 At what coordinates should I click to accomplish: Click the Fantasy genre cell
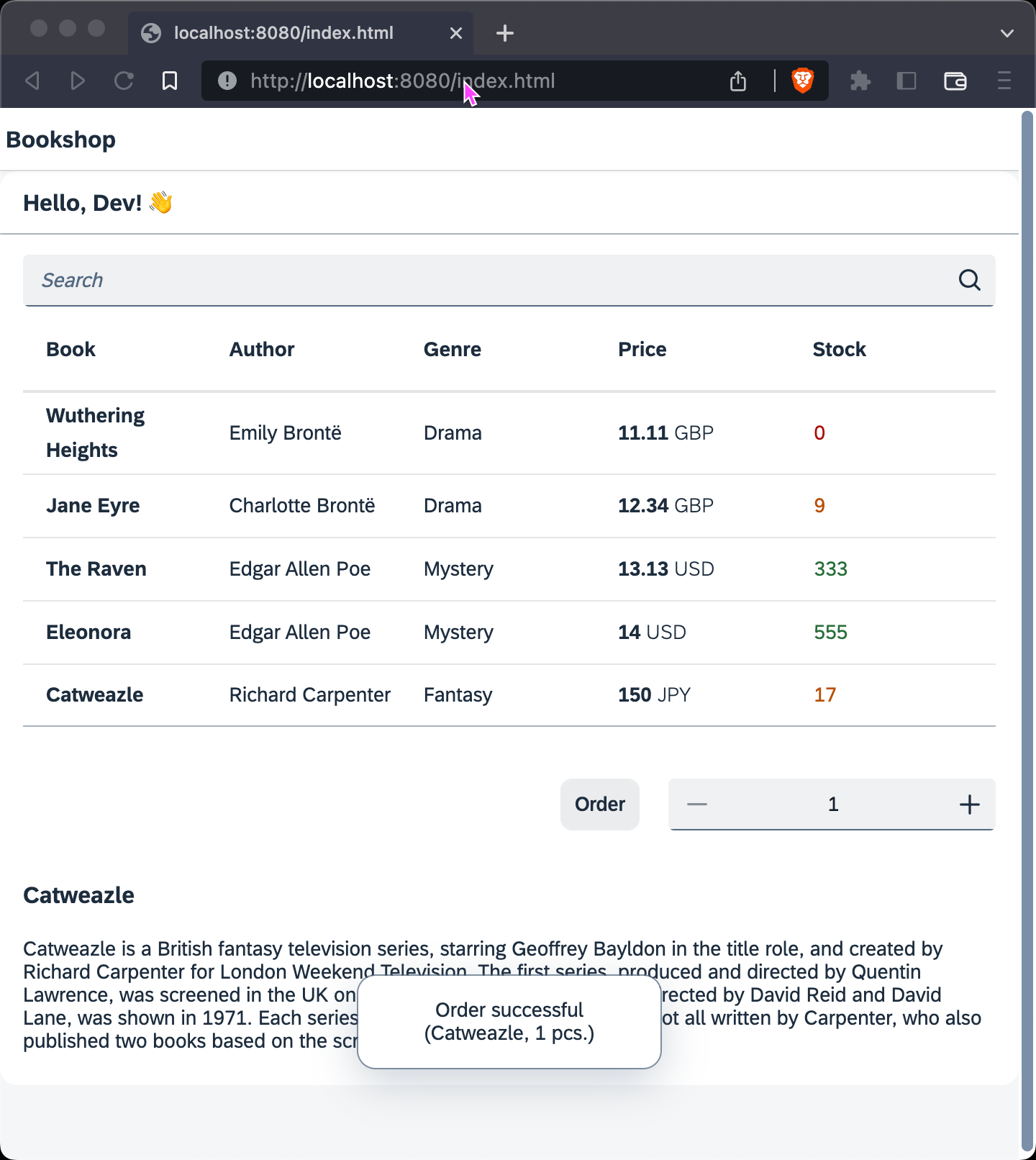tap(458, 695)
